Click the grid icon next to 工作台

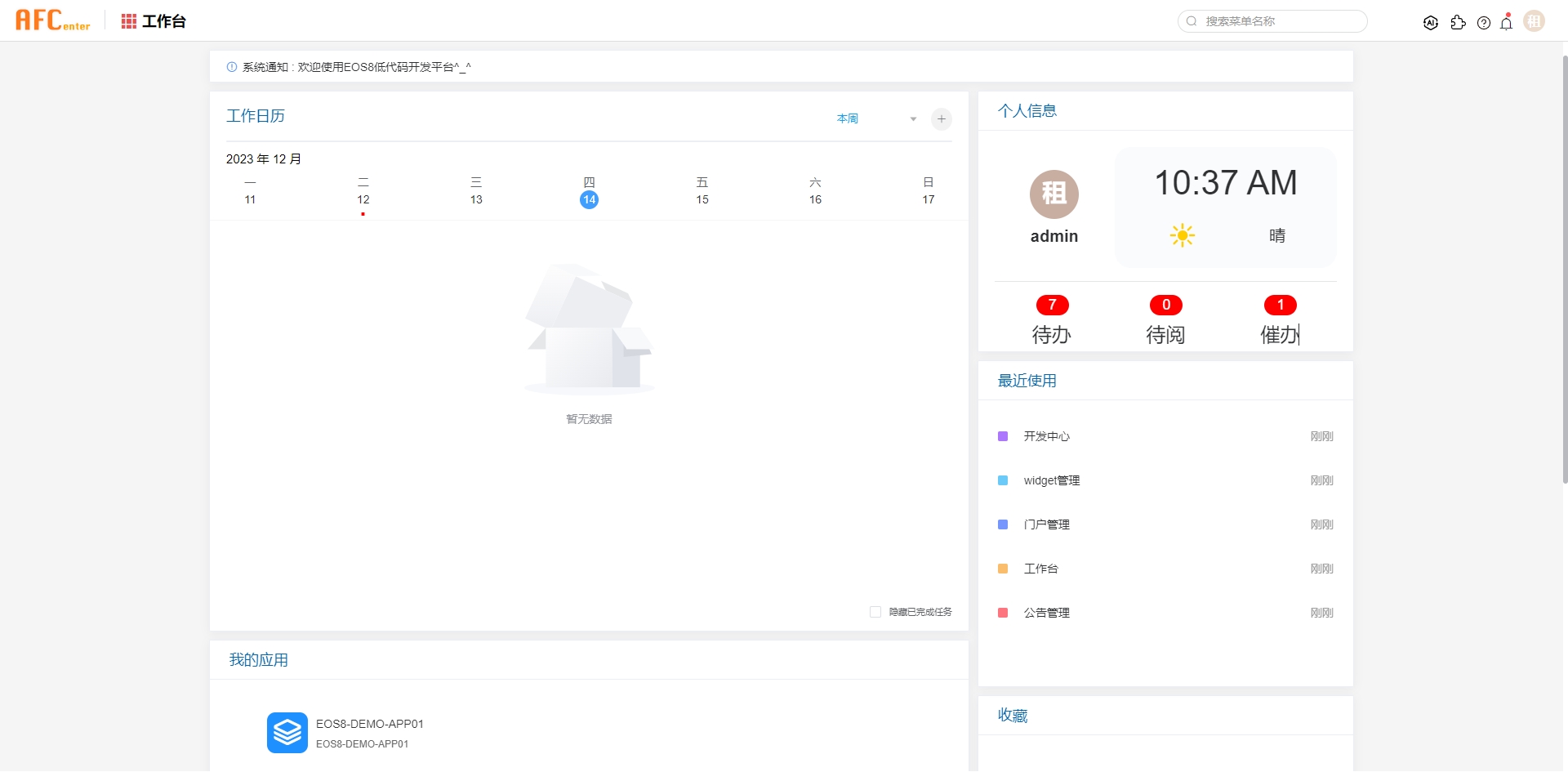click(x=128, y=20)
